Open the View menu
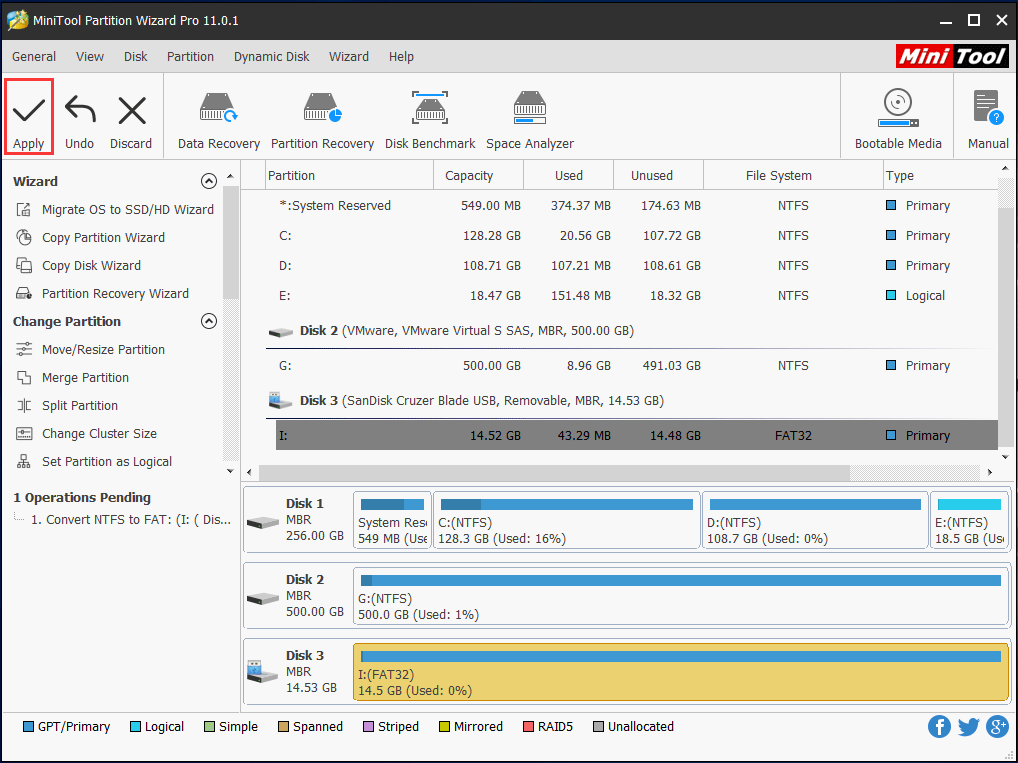 coord(90,56)
